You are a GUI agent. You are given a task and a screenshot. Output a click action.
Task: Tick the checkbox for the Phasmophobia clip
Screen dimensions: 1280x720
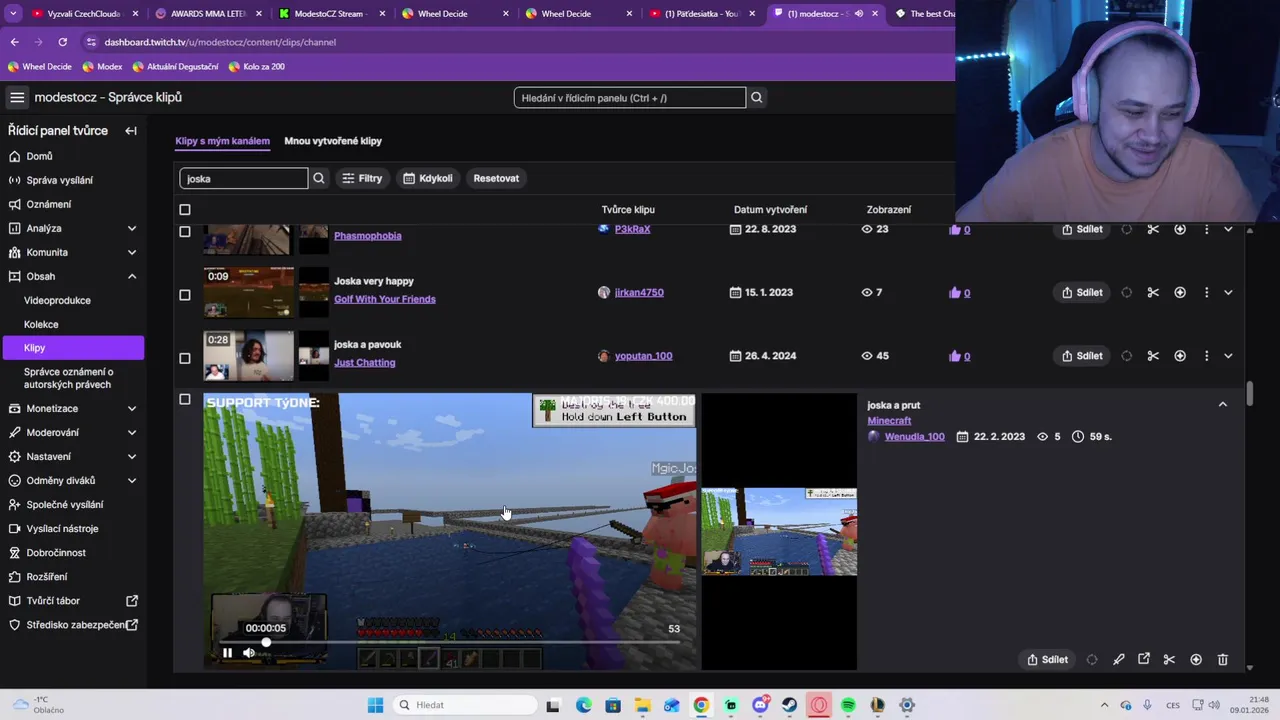tap(184, 231)
